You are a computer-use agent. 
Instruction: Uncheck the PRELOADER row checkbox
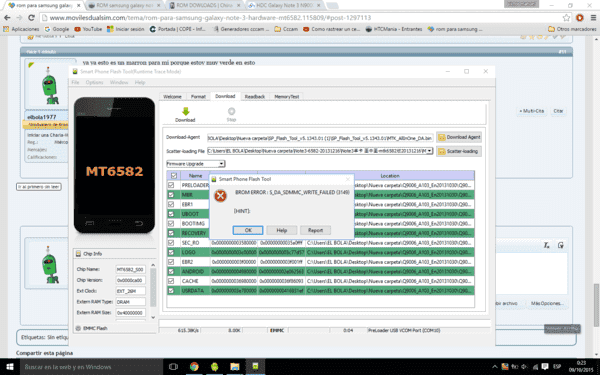(x=171, y=185)
